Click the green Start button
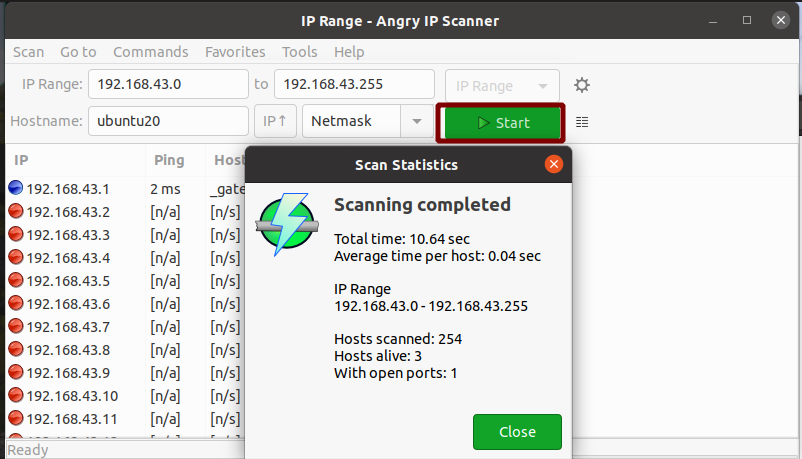Screen dimensions: 802x459 click(503, 123)
